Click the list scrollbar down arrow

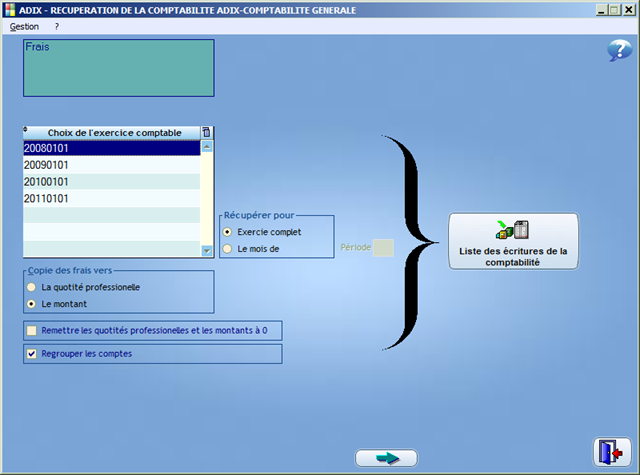207,251
